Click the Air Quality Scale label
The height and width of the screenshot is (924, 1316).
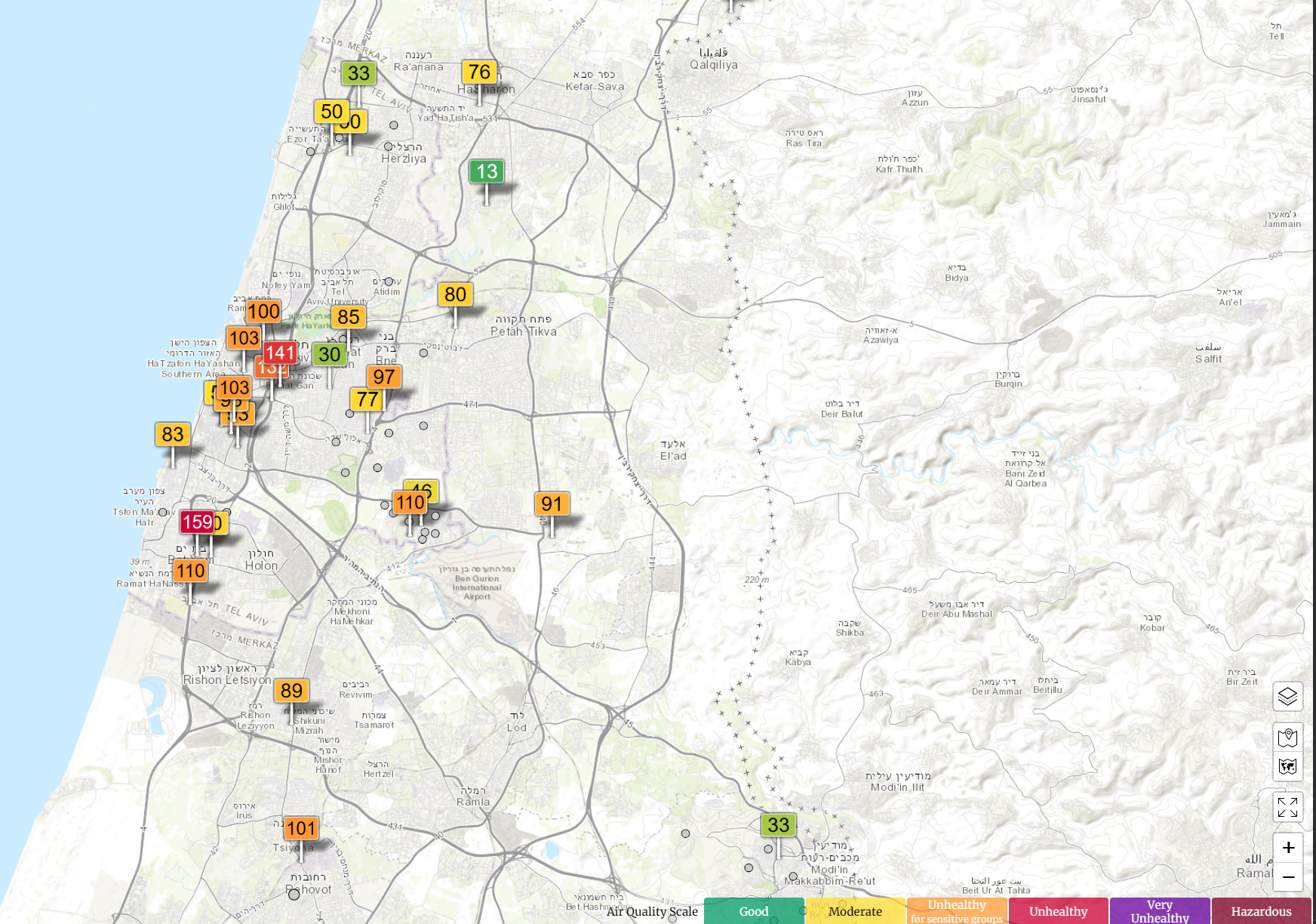[652, 911]
